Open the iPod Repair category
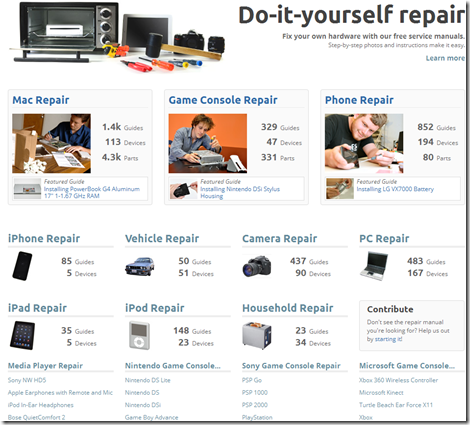 coord(154,308)
